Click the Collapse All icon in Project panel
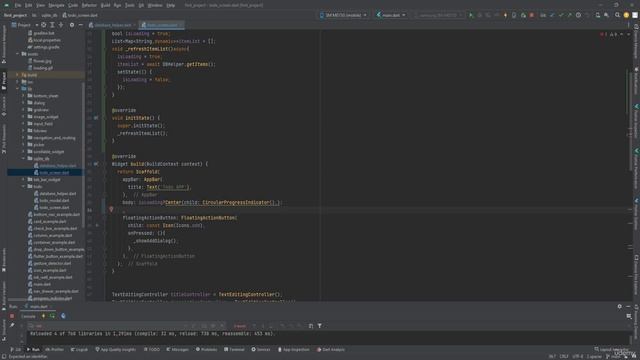The width and height of the screenshot is (640, 360). pyautogui.click(x=61, y=25)
